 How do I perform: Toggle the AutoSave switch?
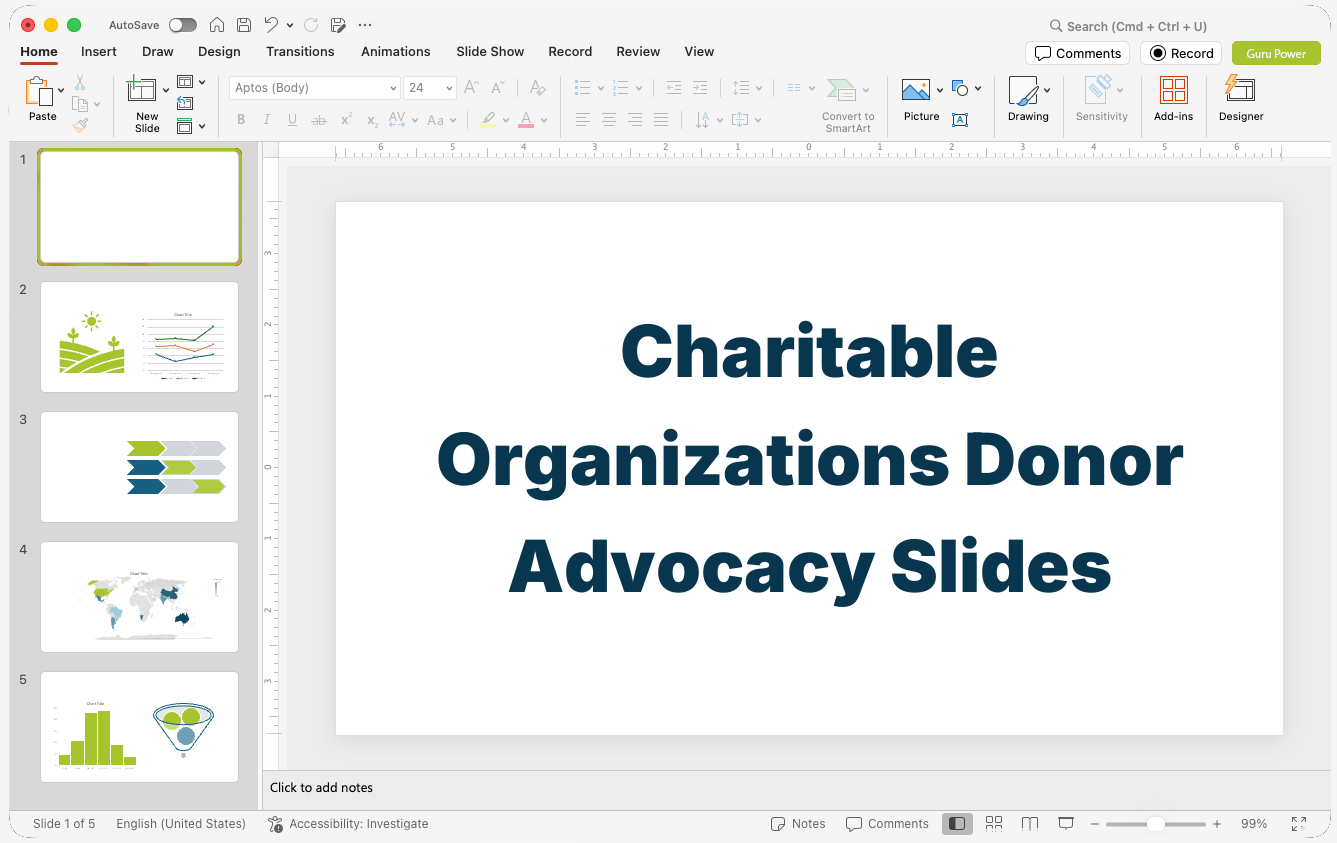pos(183,25)
